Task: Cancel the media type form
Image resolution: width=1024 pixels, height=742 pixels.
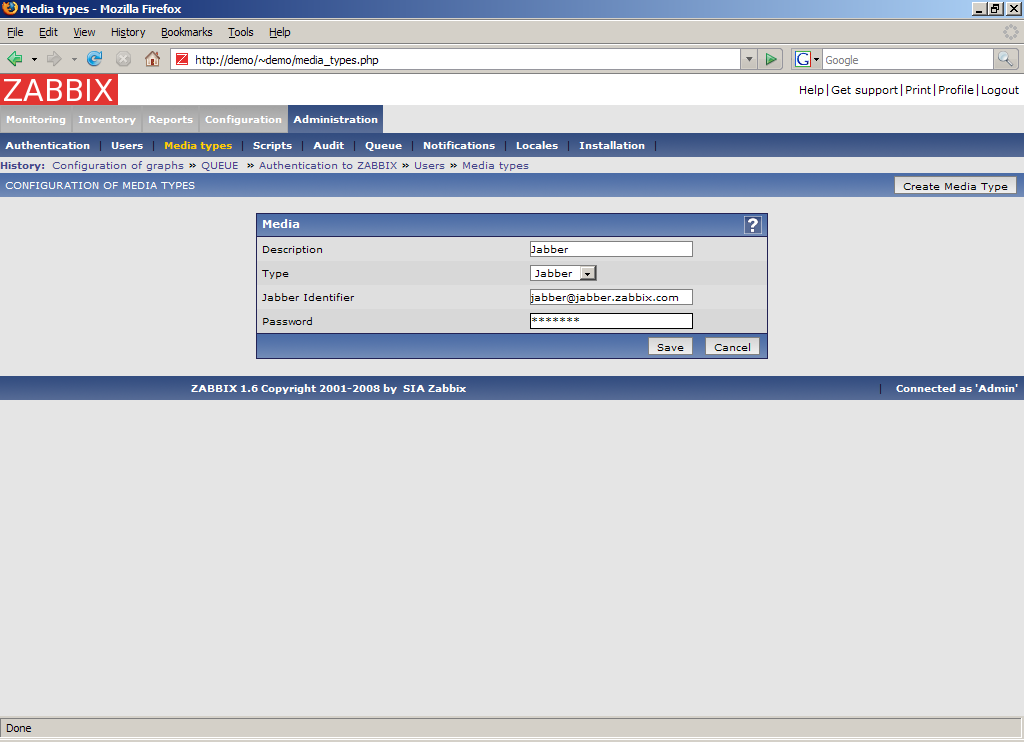Action: click(x=732, y=347)
